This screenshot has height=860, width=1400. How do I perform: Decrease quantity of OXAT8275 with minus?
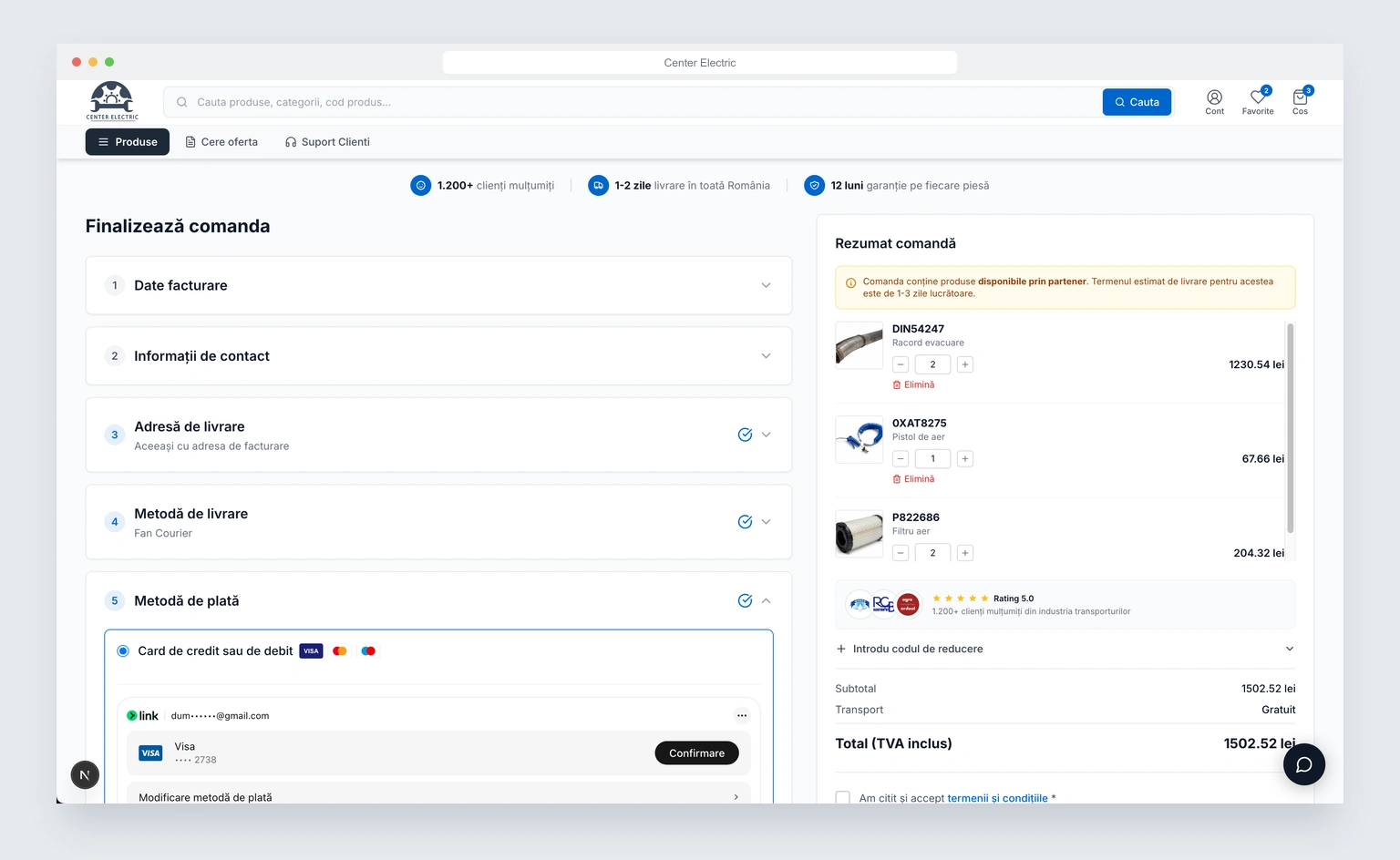point(901,458)
